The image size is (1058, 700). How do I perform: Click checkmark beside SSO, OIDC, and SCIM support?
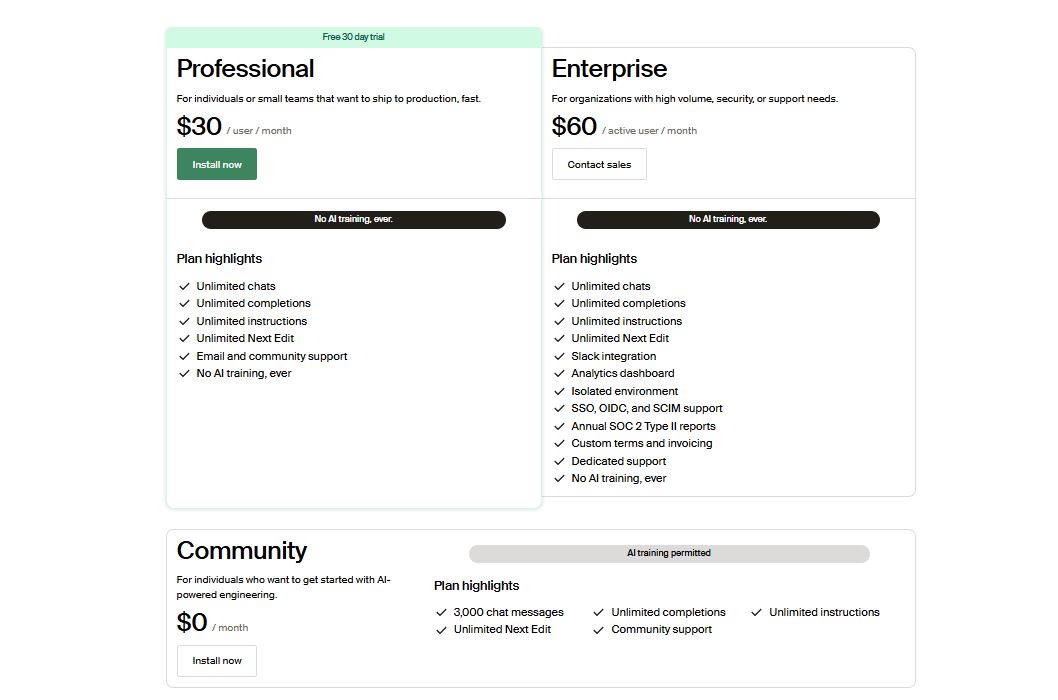click(x=560, y=409)
